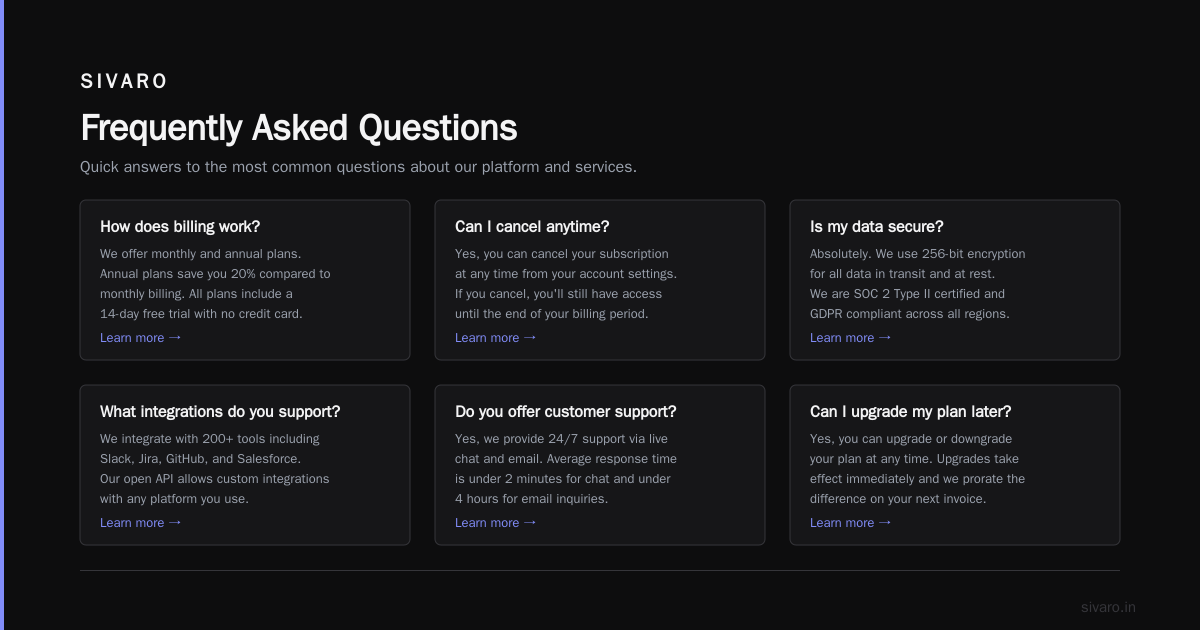The height and width of the screenshot is (630, 1200).
Task: Select the 'How does billing work?' heading
Action: (180, 227)
